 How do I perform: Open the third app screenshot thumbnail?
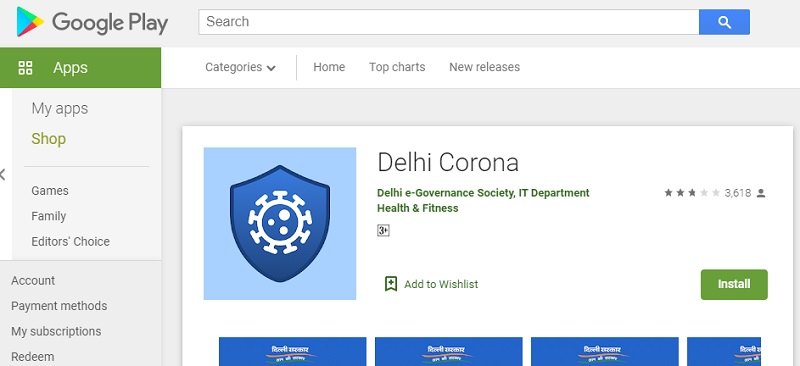pyautogui.click(x=605, y=351)
